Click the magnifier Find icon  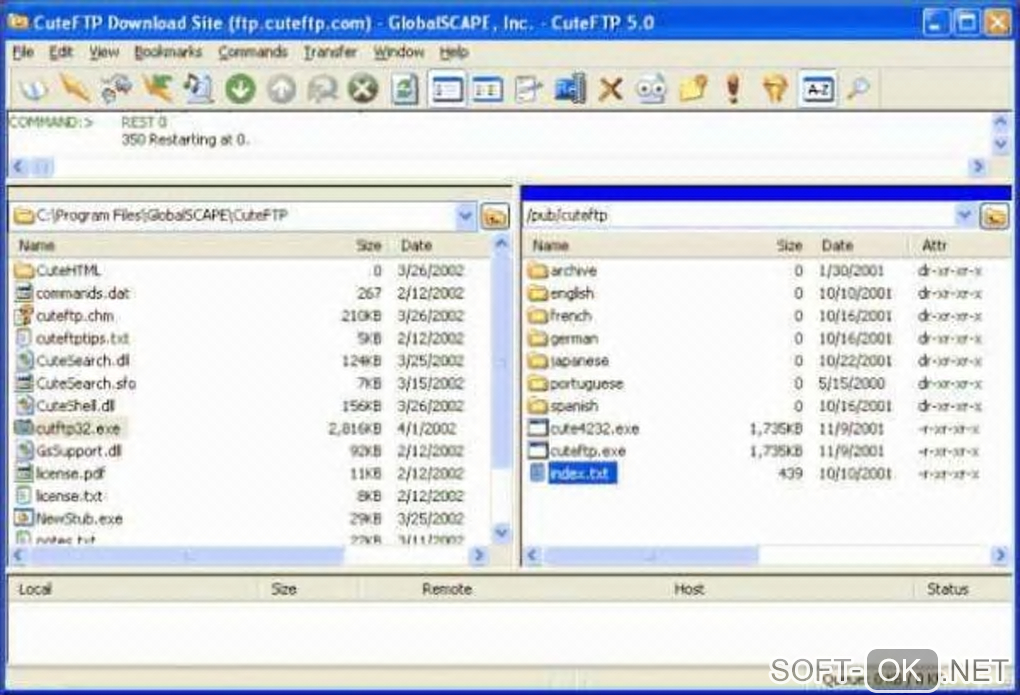[858, 89]
